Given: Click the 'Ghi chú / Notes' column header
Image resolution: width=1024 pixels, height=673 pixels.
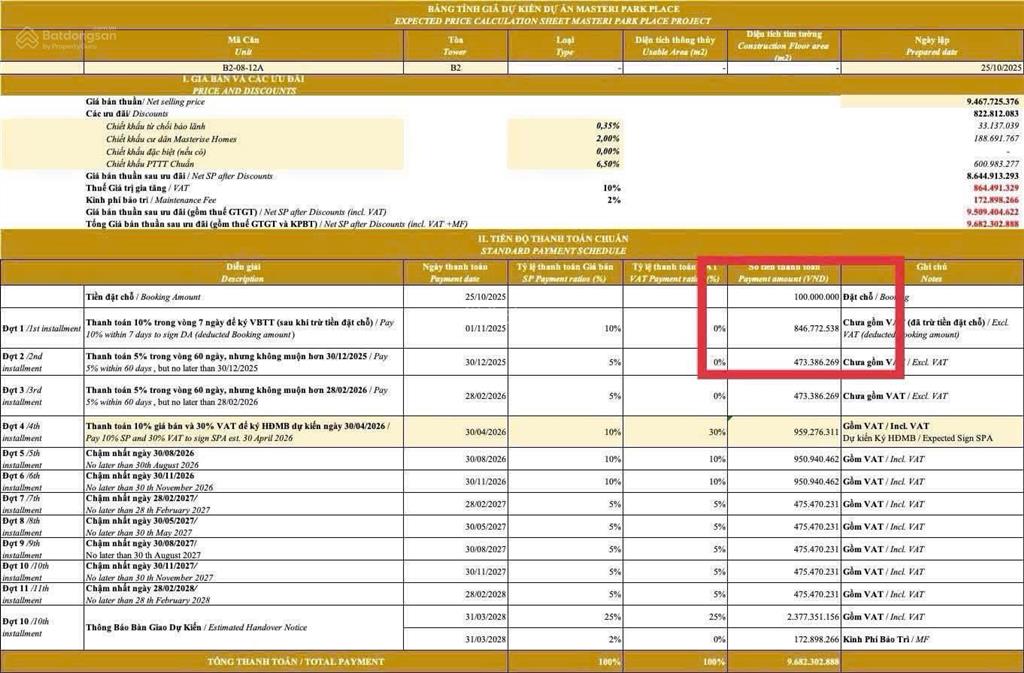Looking at the screenshot, I should pos(932,272).
